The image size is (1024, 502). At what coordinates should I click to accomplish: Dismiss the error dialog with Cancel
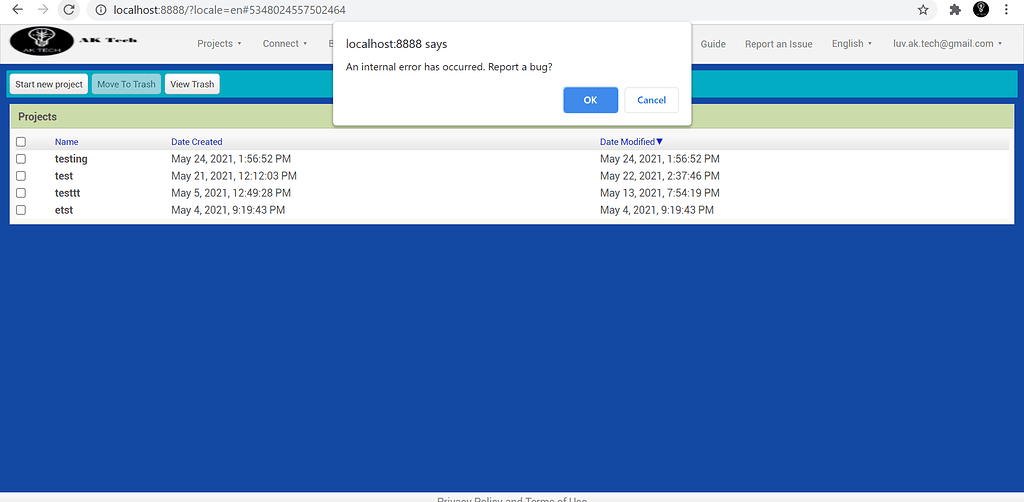tap(651, 100)
